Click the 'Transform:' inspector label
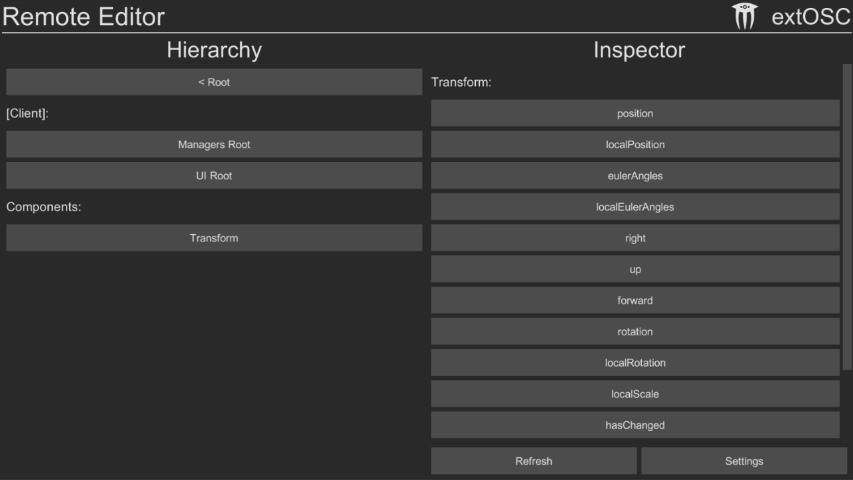The image size is (853, 480). (x=461, y=82)
